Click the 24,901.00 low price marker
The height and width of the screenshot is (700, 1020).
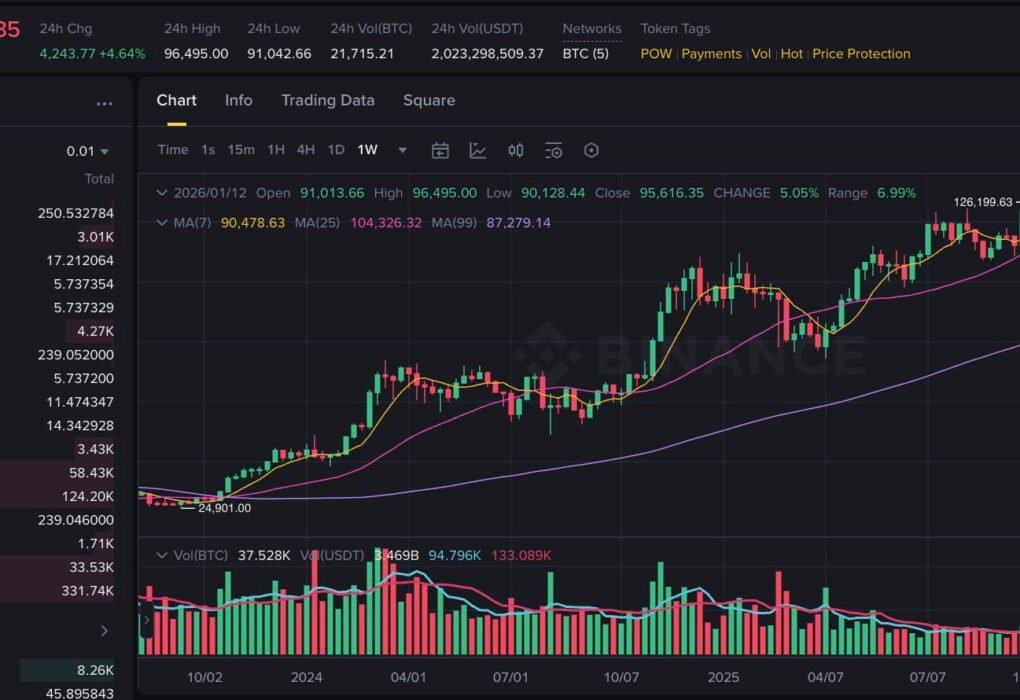click(224, 508)
